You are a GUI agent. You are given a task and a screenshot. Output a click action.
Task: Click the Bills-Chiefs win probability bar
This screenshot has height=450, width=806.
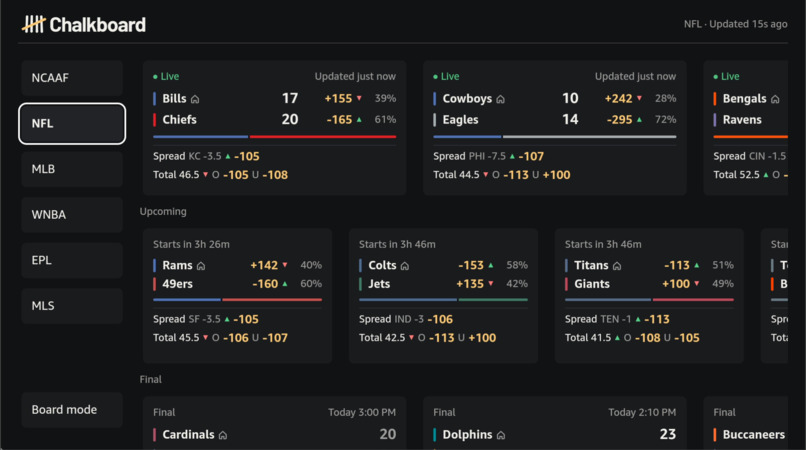point(274,137)
